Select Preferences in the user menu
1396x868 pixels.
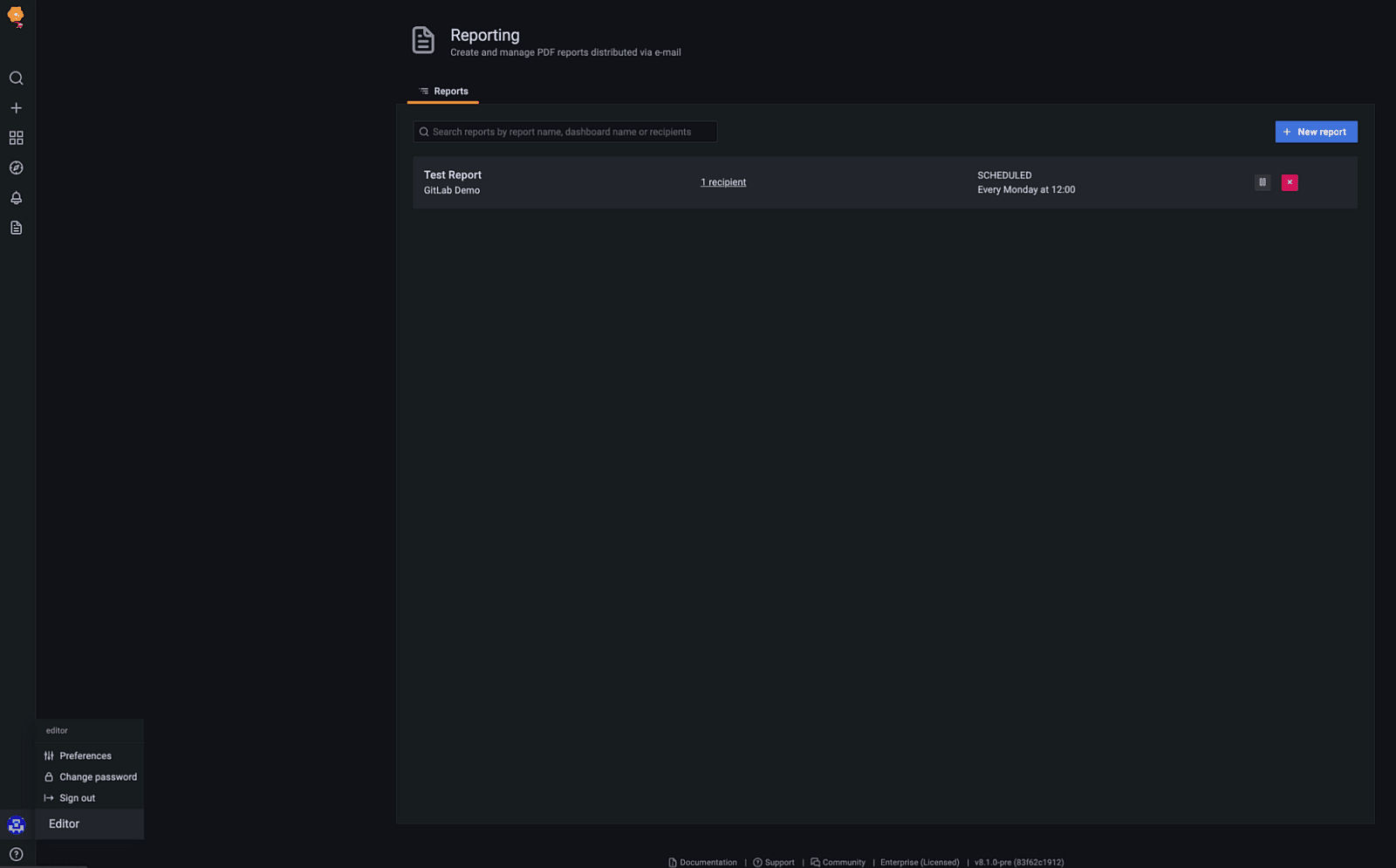pos(85,755)
